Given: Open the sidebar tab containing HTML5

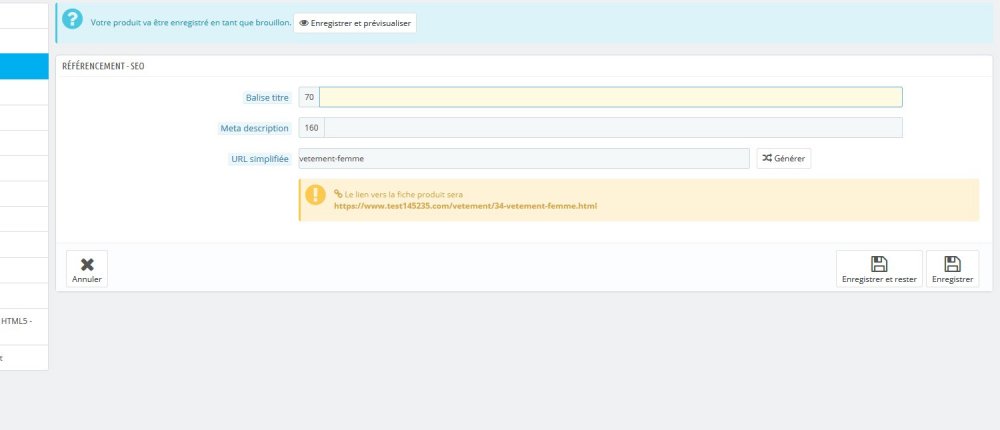Looking at the screenshot, I should pyautogui.click(x=24, y=327).
